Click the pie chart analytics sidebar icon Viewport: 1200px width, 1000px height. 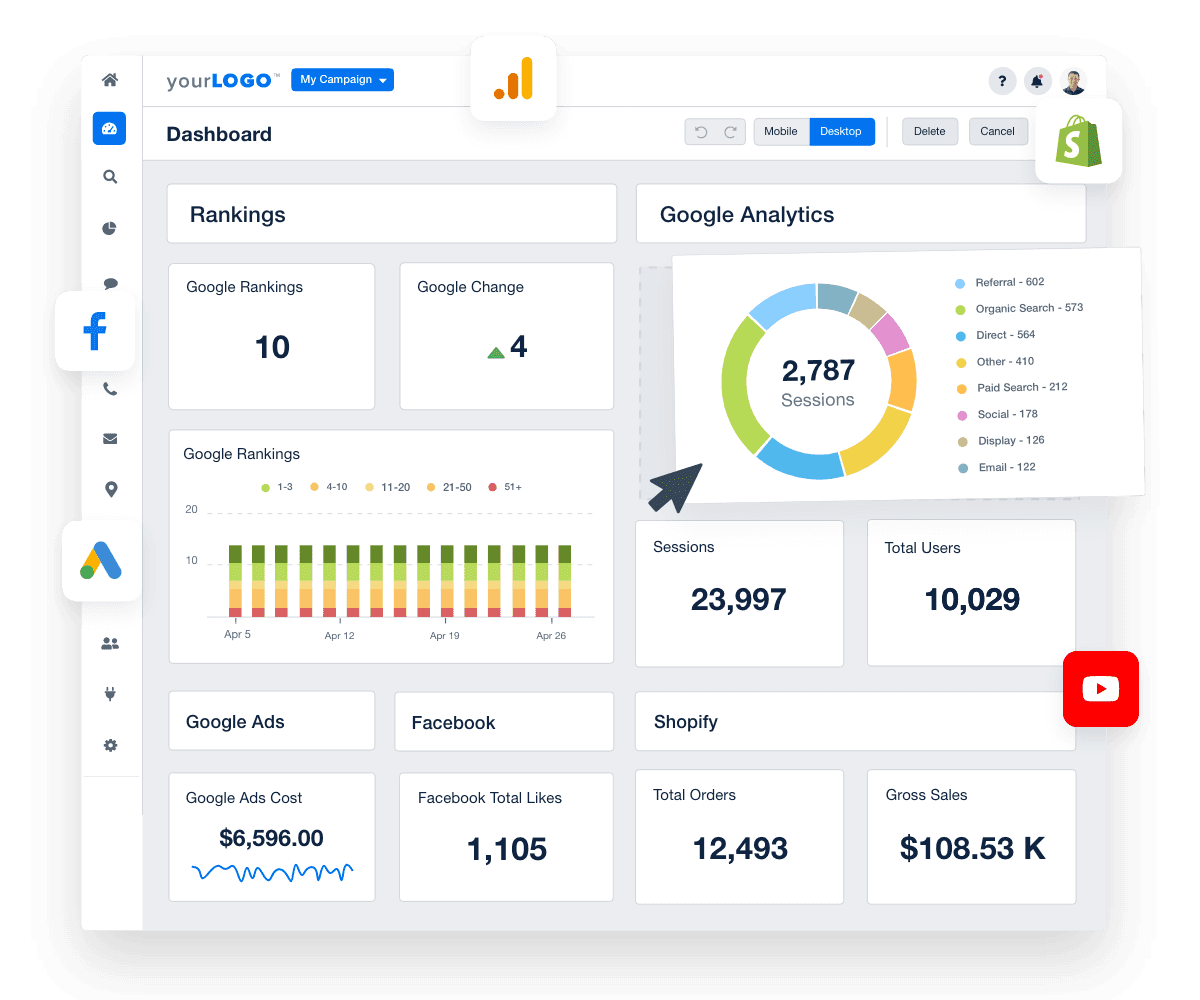point(109,228)
